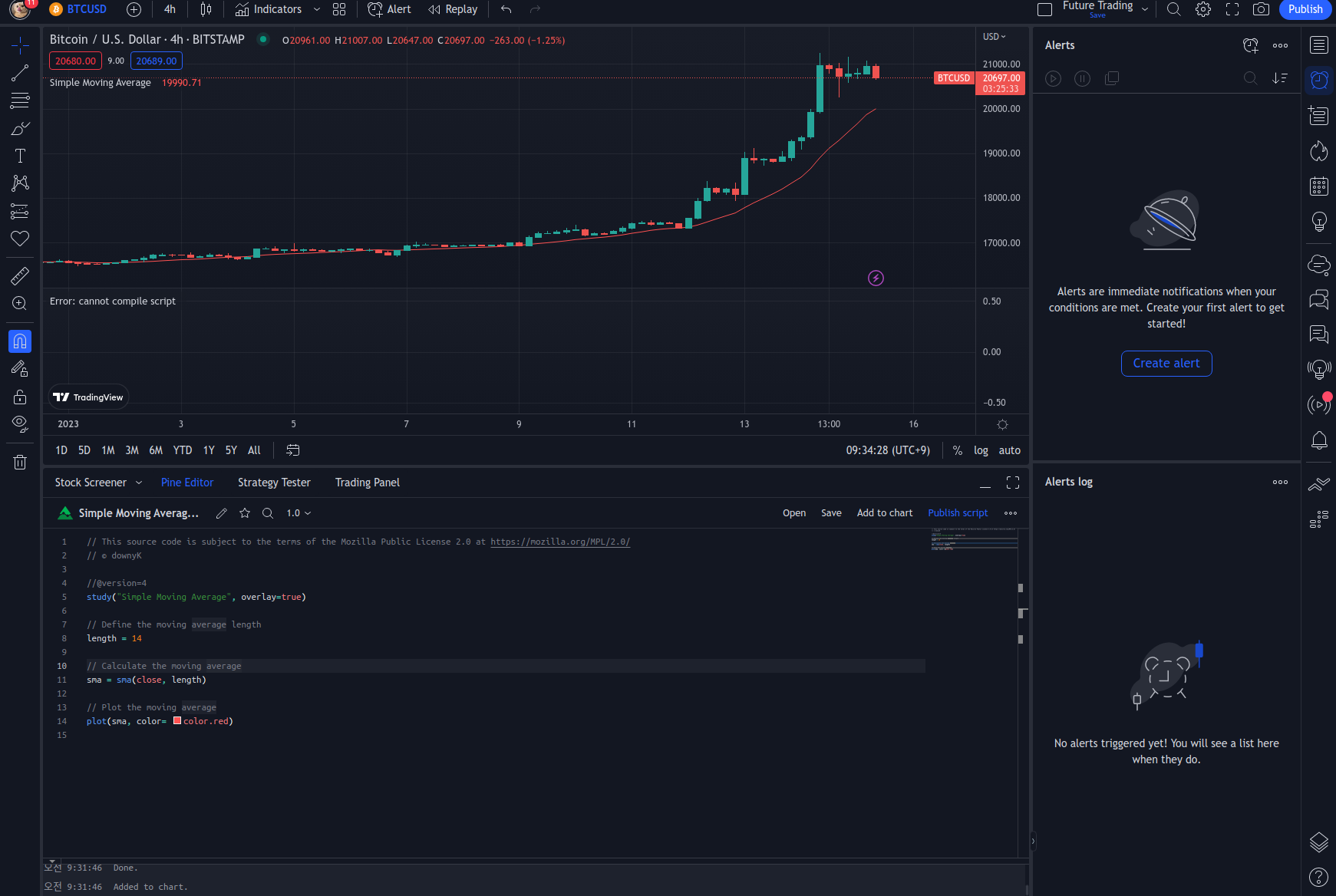Viewport: 1336px width, 896px height.
Task: Switch to the Pine Editor tab
Action: (187, 483)
